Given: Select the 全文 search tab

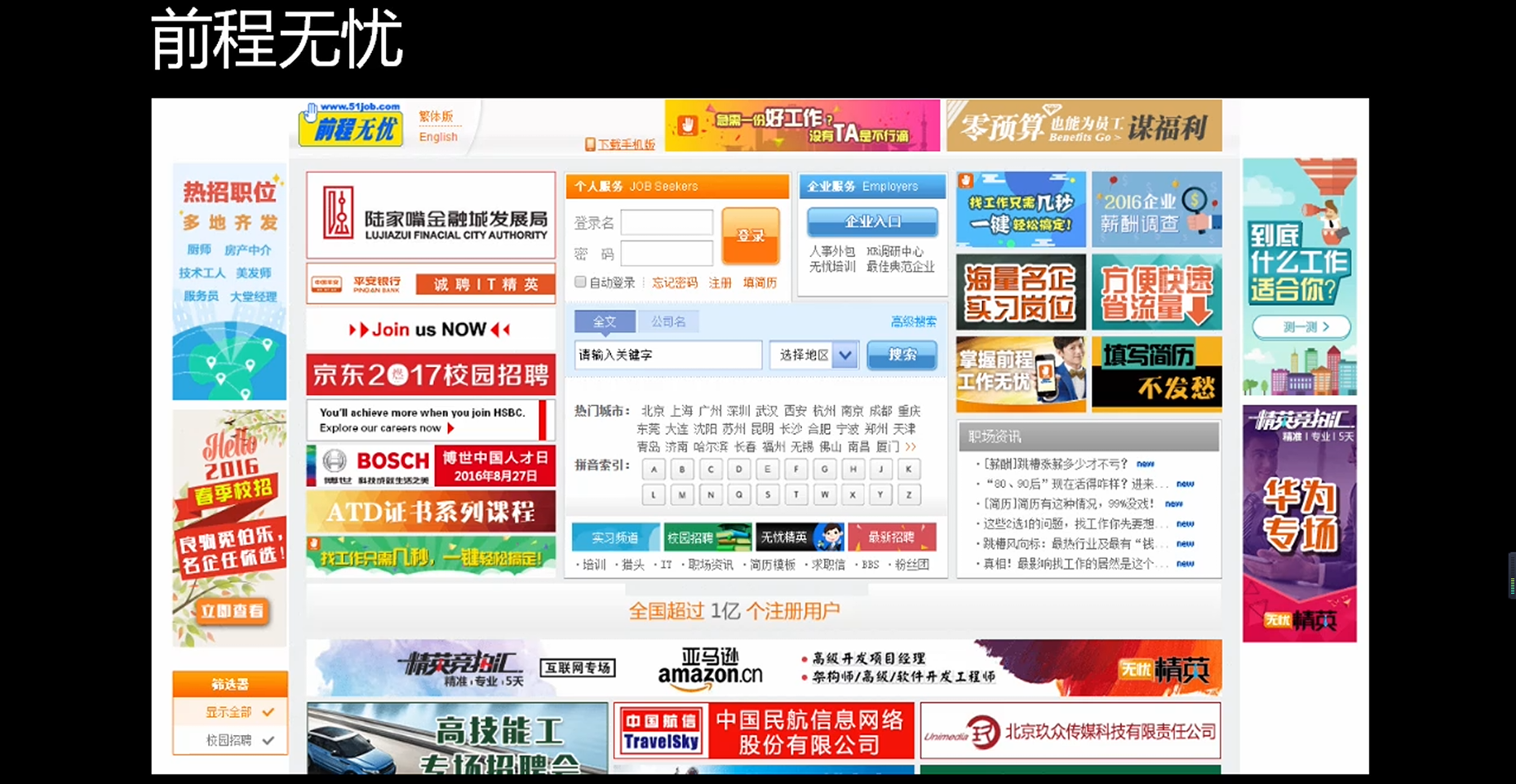Looking at the screenshot, I should coord(605,321).
